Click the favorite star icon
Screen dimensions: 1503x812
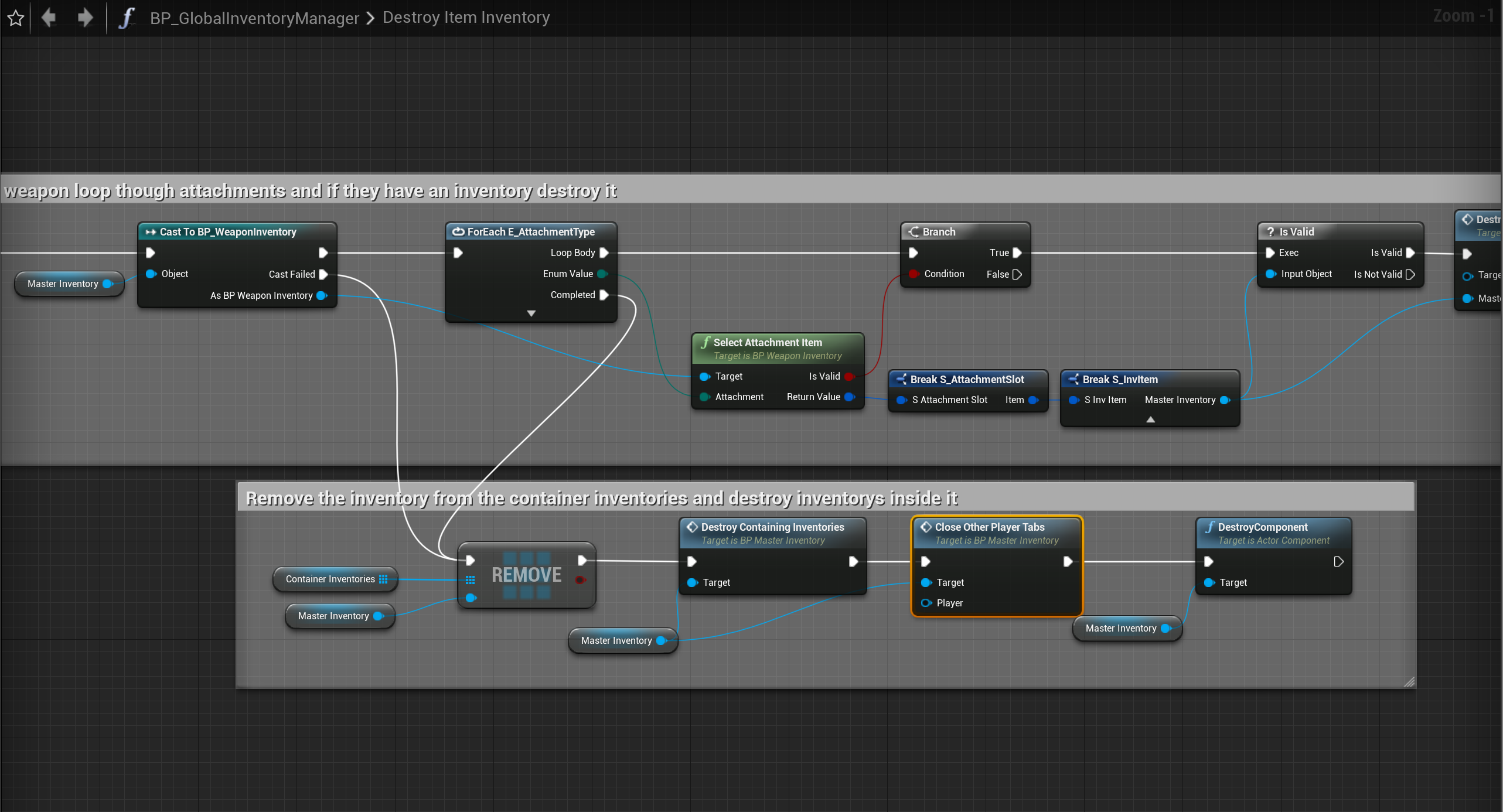[x=16, y=18]
